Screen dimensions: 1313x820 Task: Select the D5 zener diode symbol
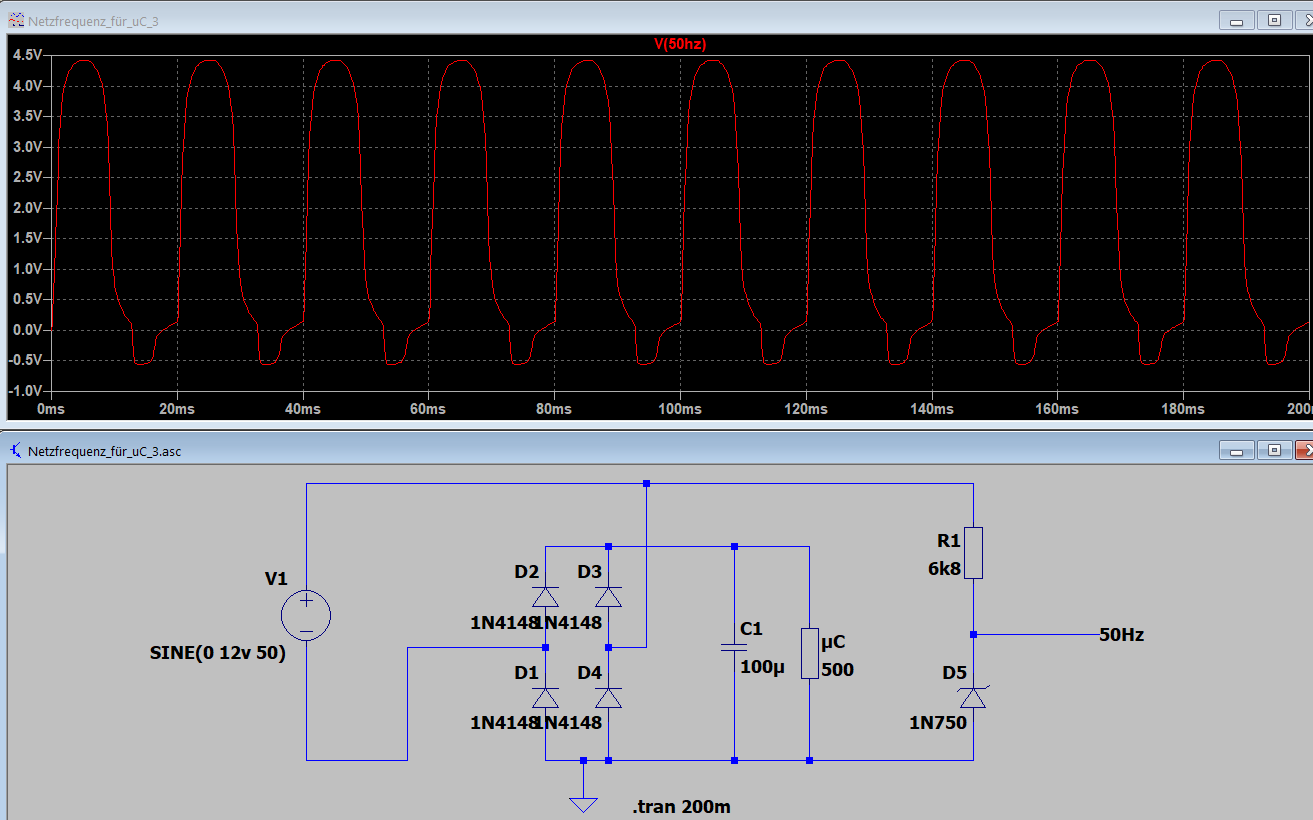[x=973, y=697]
